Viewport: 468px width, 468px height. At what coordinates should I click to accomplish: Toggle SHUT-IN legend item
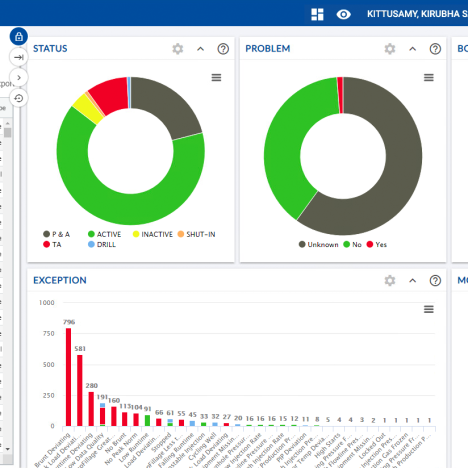click(x=196, y=234)
